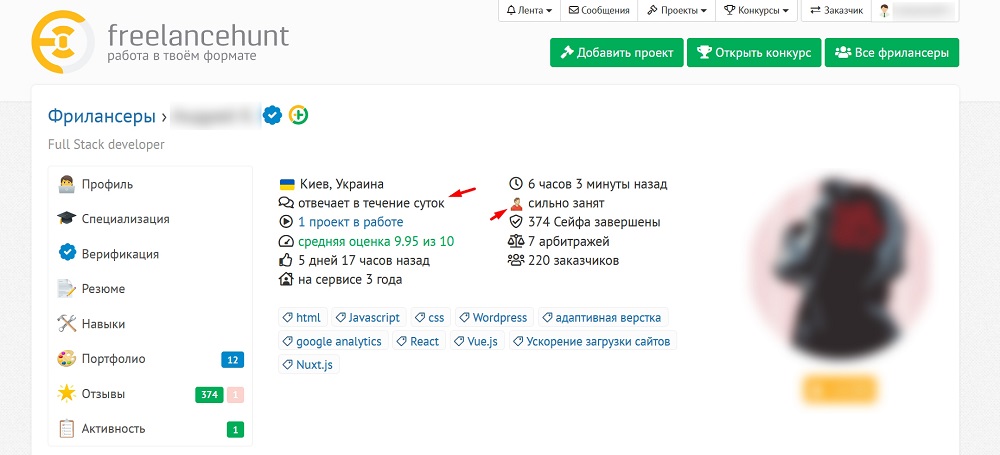
Task: Select the html skill tag
Action: point(303,317)
